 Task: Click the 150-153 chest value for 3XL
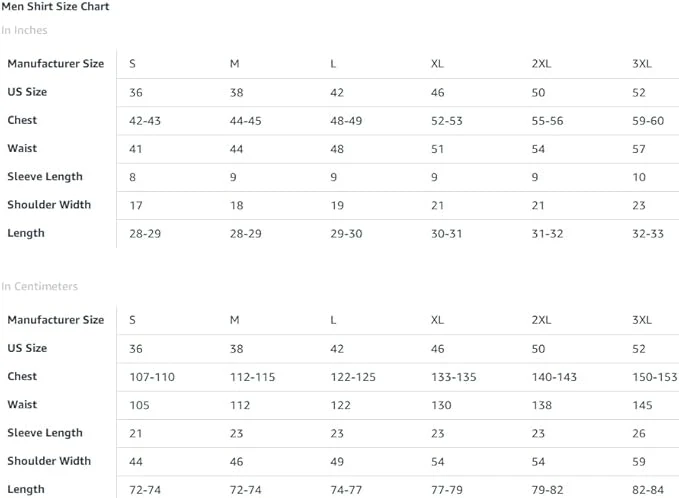(654, 377)
